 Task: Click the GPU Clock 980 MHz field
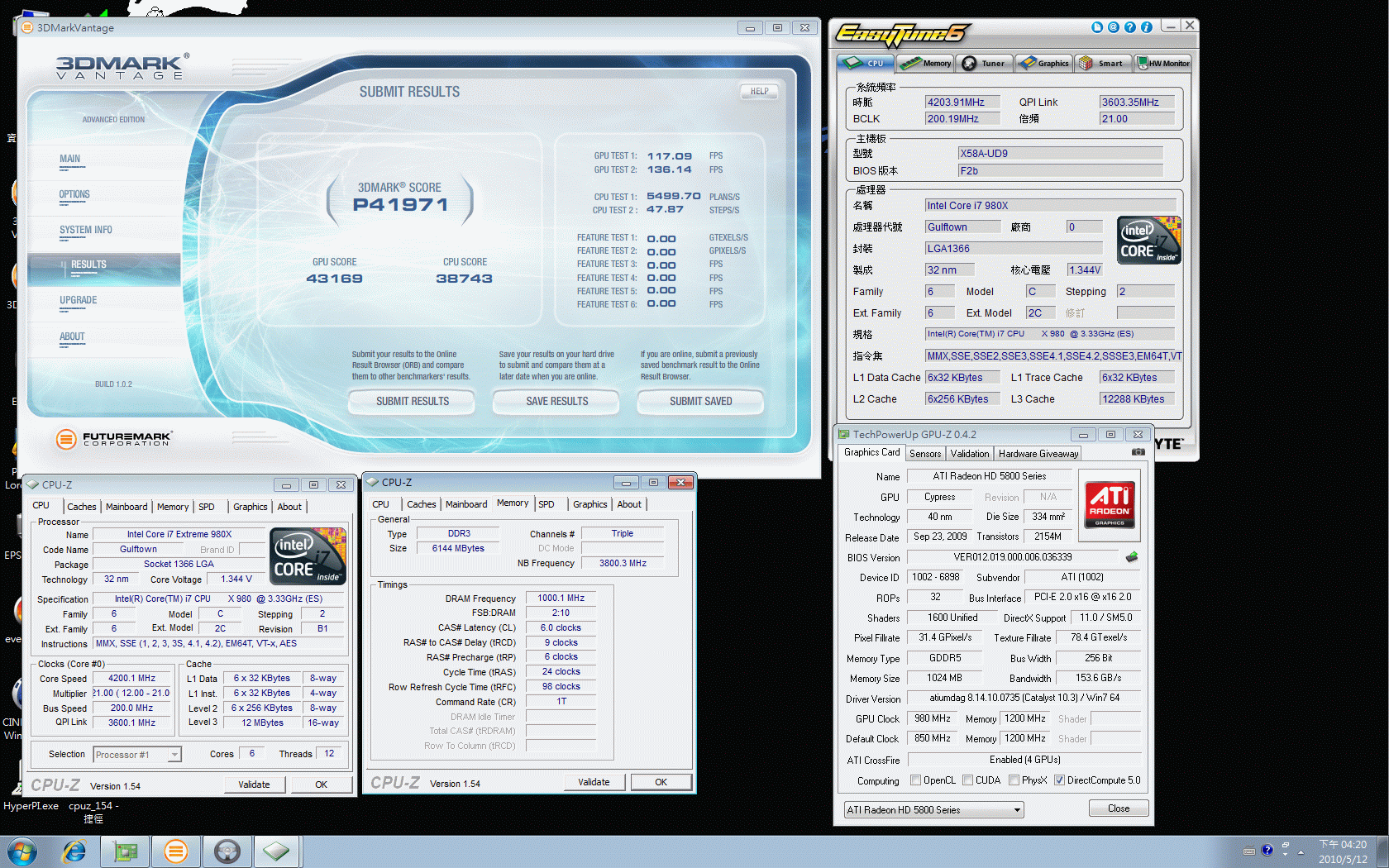click(x=933, y=718)
